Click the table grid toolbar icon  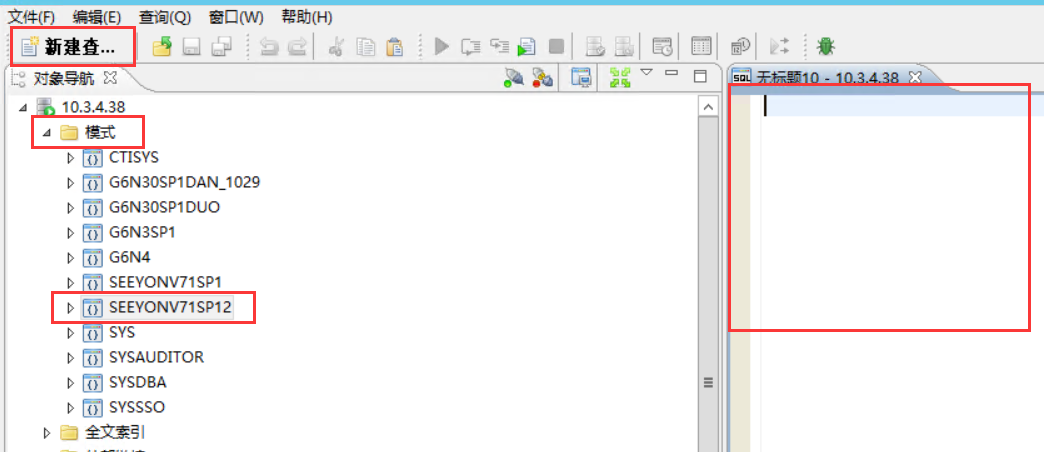pos(701,46)
